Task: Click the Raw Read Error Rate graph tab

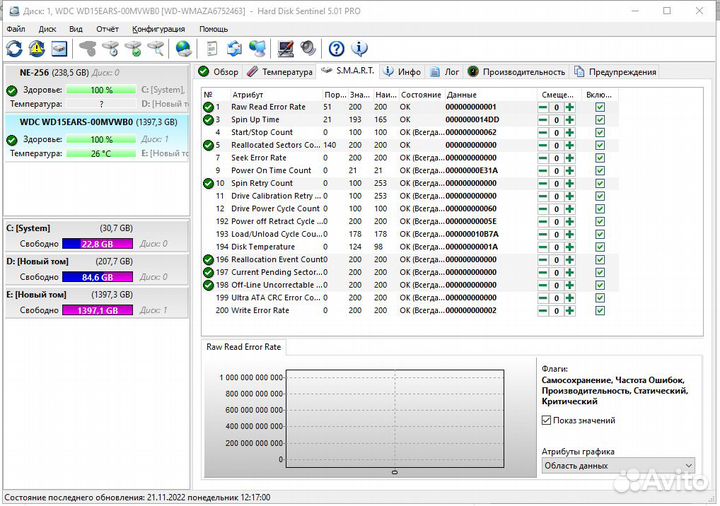Action: (244, 347)
